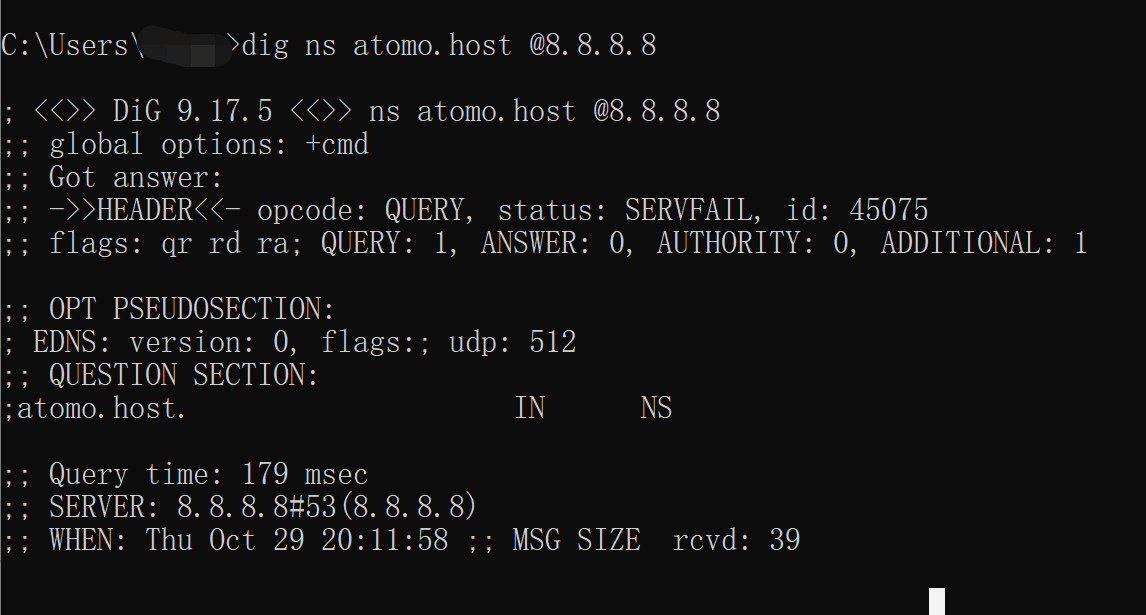Click the QUESTION SECTION heading

coord(183,376)
